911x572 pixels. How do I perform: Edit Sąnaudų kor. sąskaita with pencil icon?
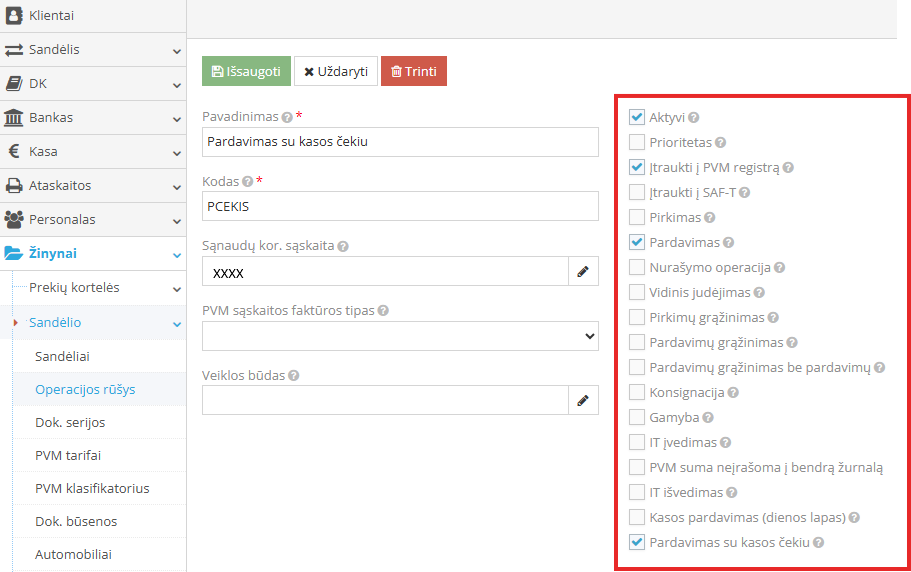coord(583,271)
